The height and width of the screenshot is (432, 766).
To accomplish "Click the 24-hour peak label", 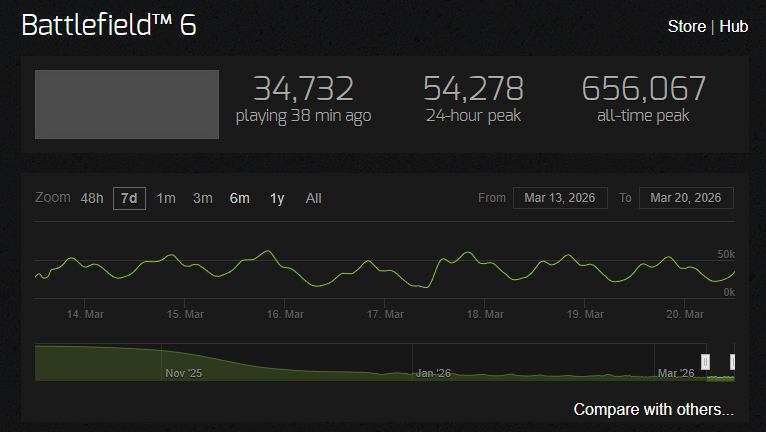I will (473, 115).
